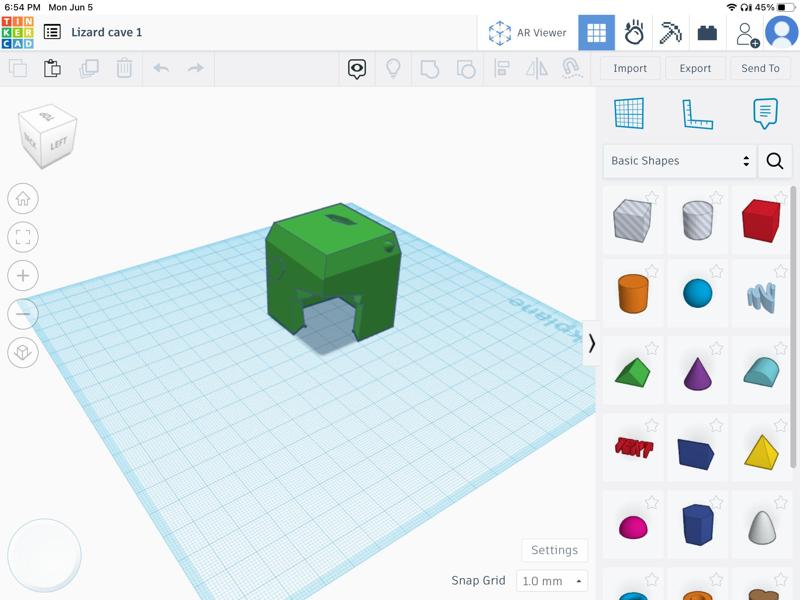This screenshot has height=600, width=800.
Task: Pick the blue Sphere shape
Action: click(x=697, y=293)
